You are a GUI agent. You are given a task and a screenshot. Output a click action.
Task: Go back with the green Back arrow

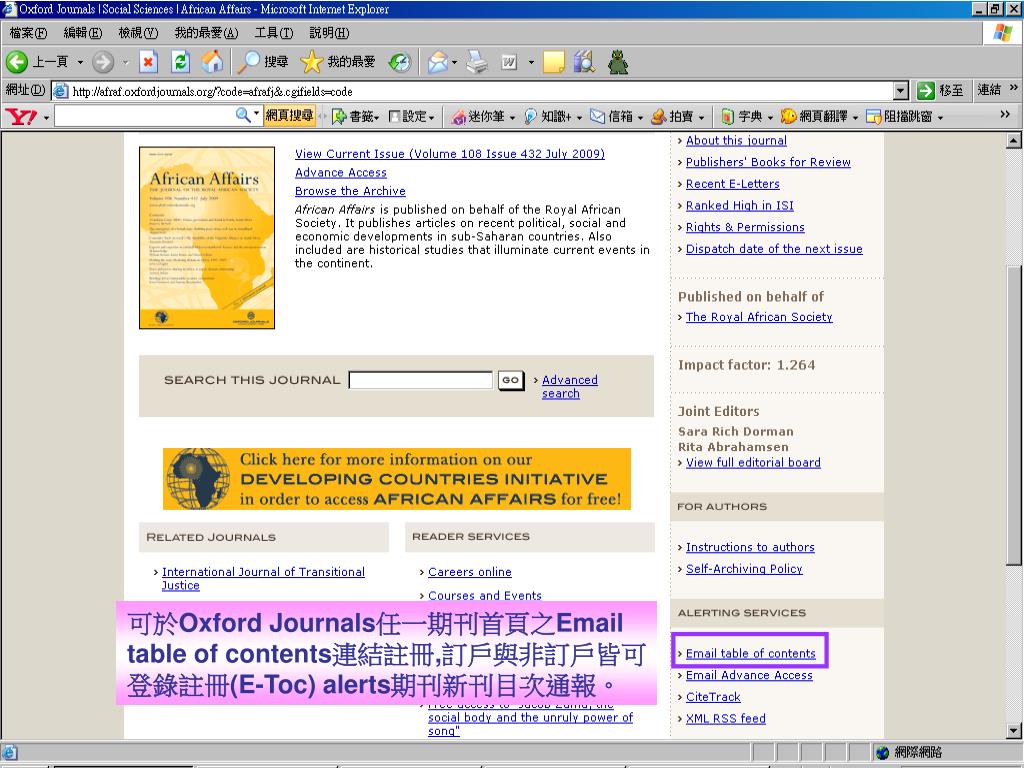pos(17,62)
